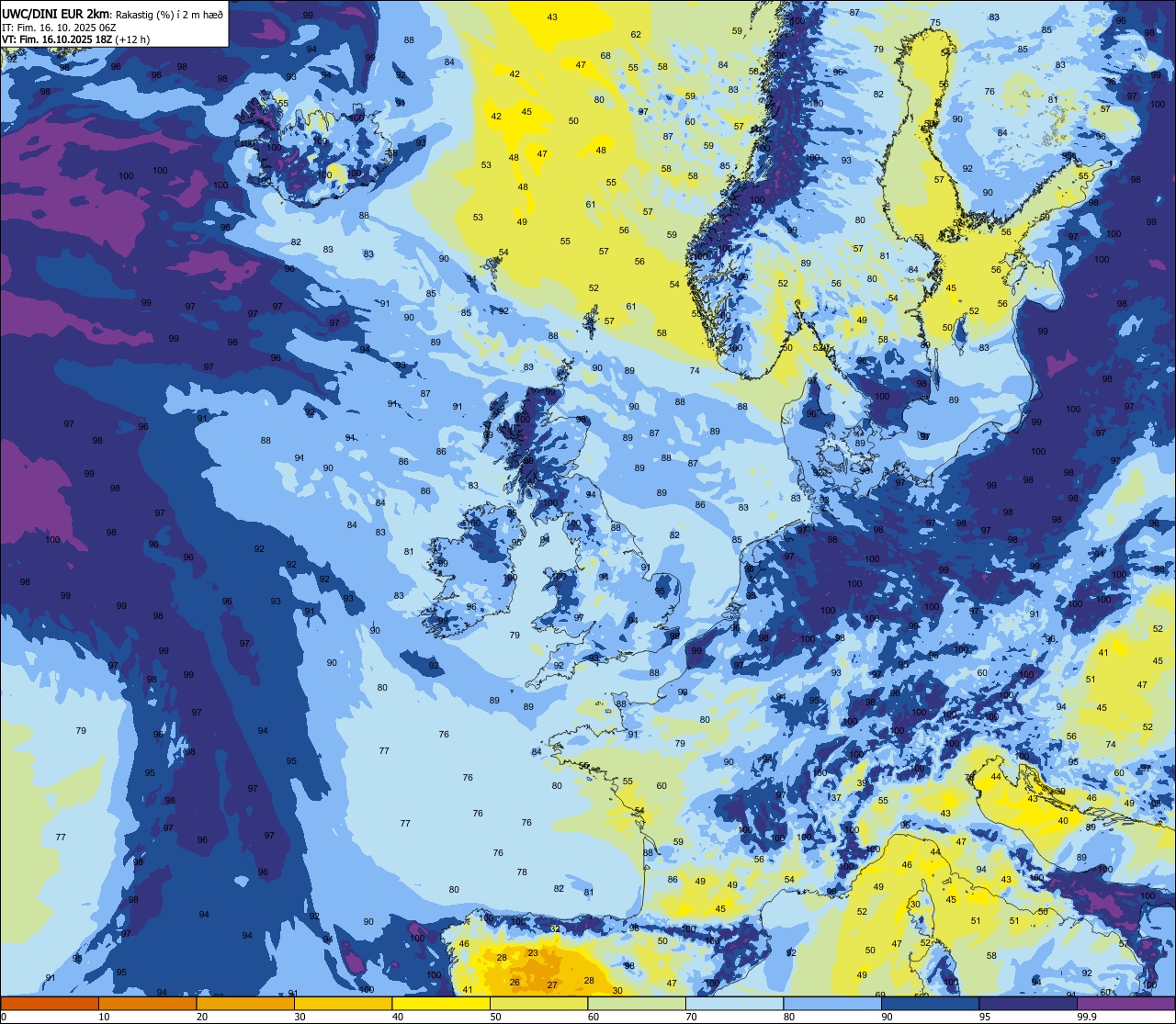Click the dark orange 0–10 legend swatch
This screenshot has width=1176, height=1024.
(50, 1003)
